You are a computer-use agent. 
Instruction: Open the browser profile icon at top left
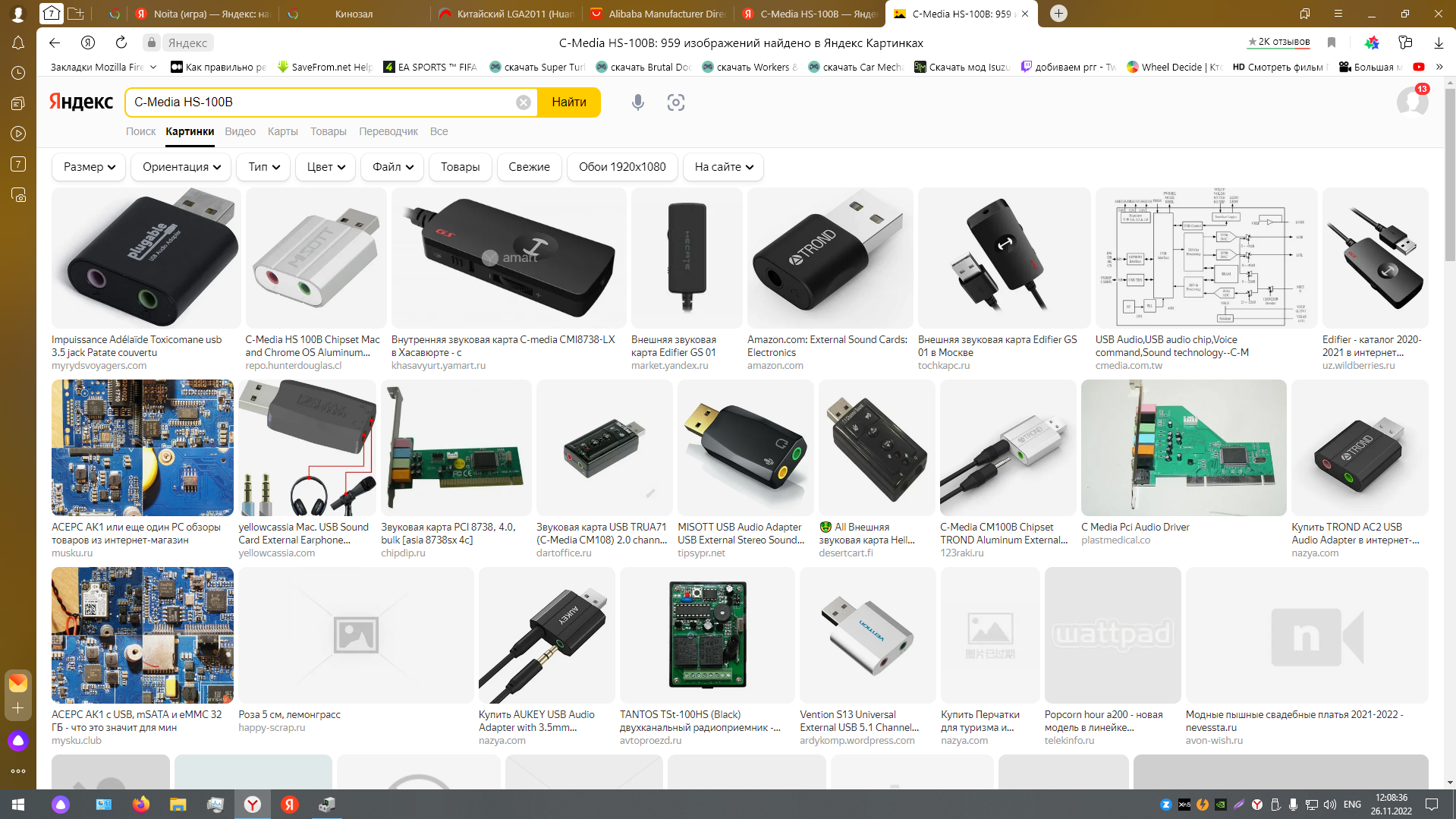(18, 13)
